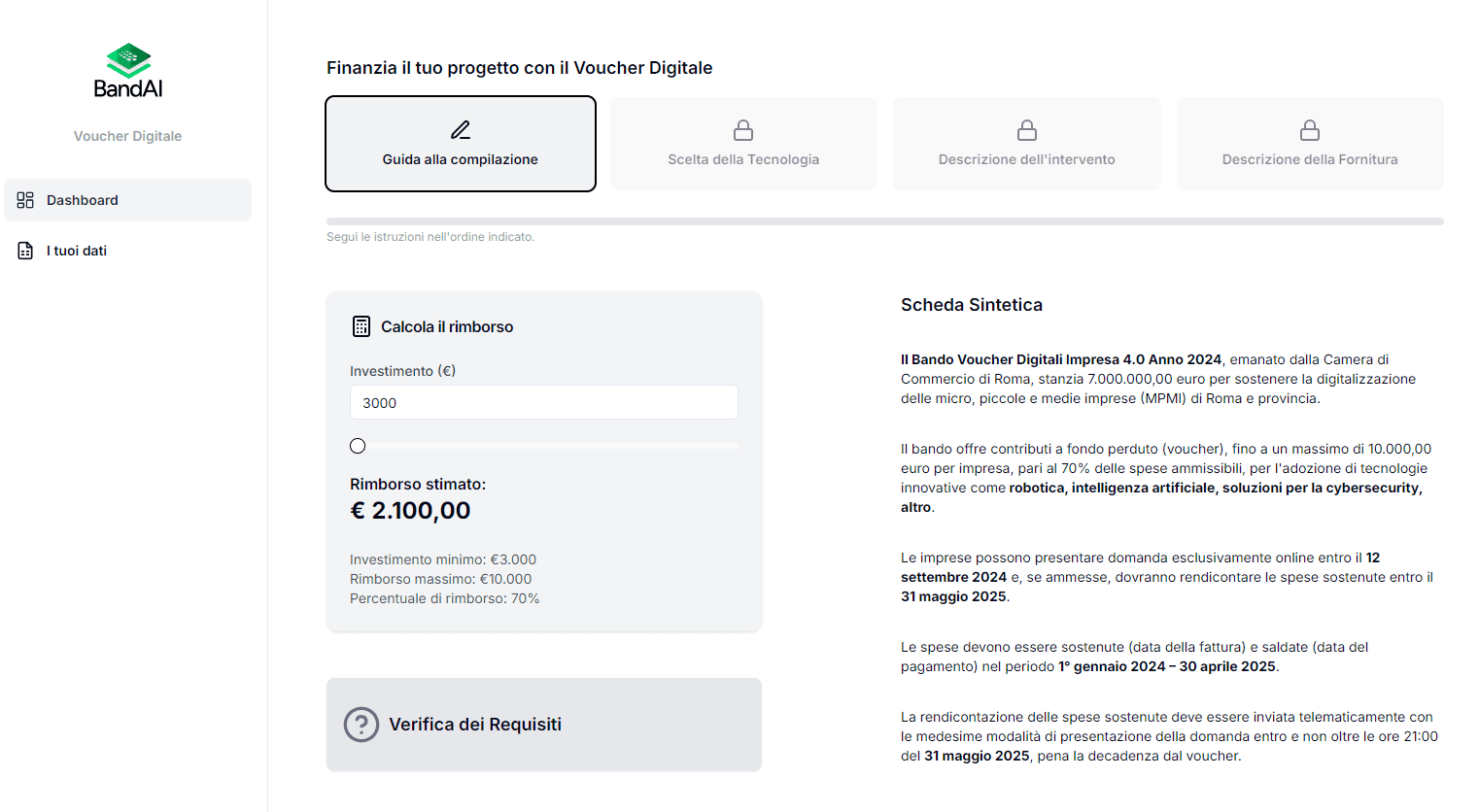
Task: Click the lock icon above Descrizione dell'intervento
Action: tap(1027, 130)
